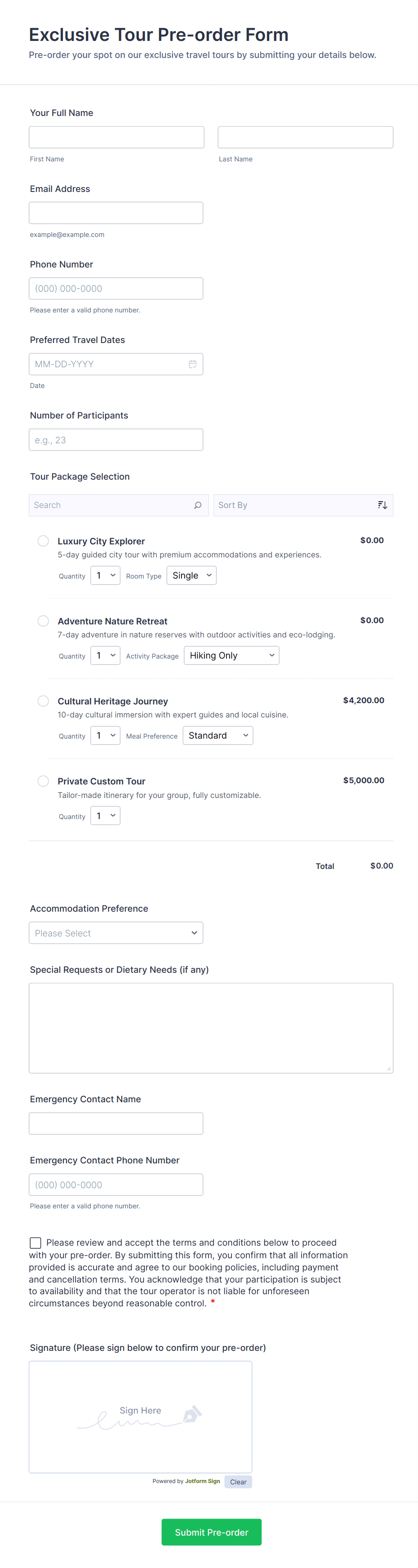Open the Room Type dropdown set to Single
This screenshot has width=418, height=1568.
point(191,575)
